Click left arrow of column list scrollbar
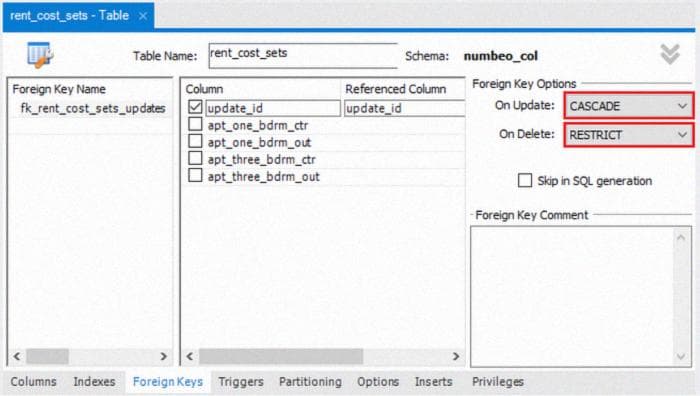The image size is (700, 396). [x=190, y=356]
